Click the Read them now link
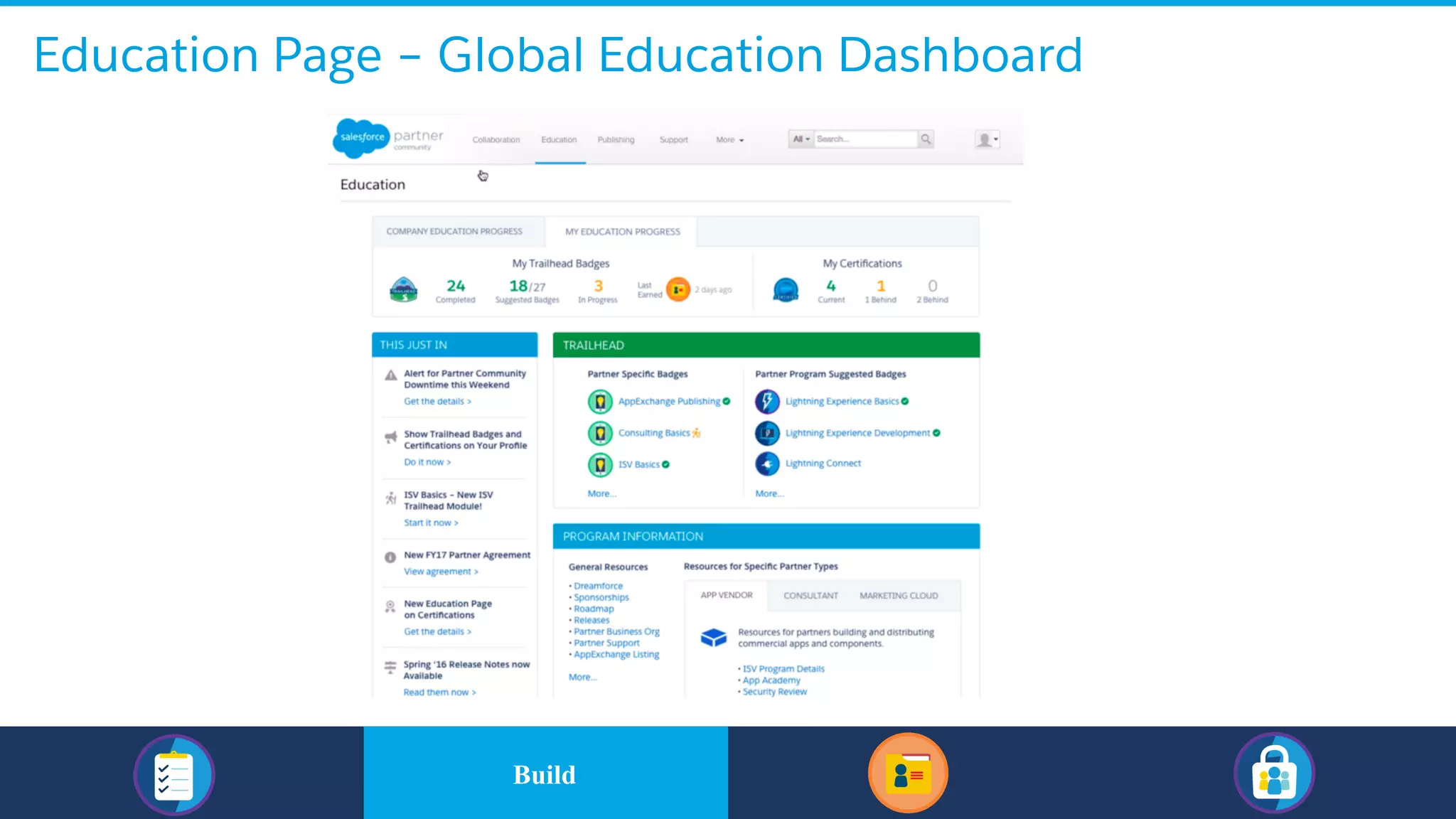Viewport: 1456px width, 819px height. coord(439,692)
